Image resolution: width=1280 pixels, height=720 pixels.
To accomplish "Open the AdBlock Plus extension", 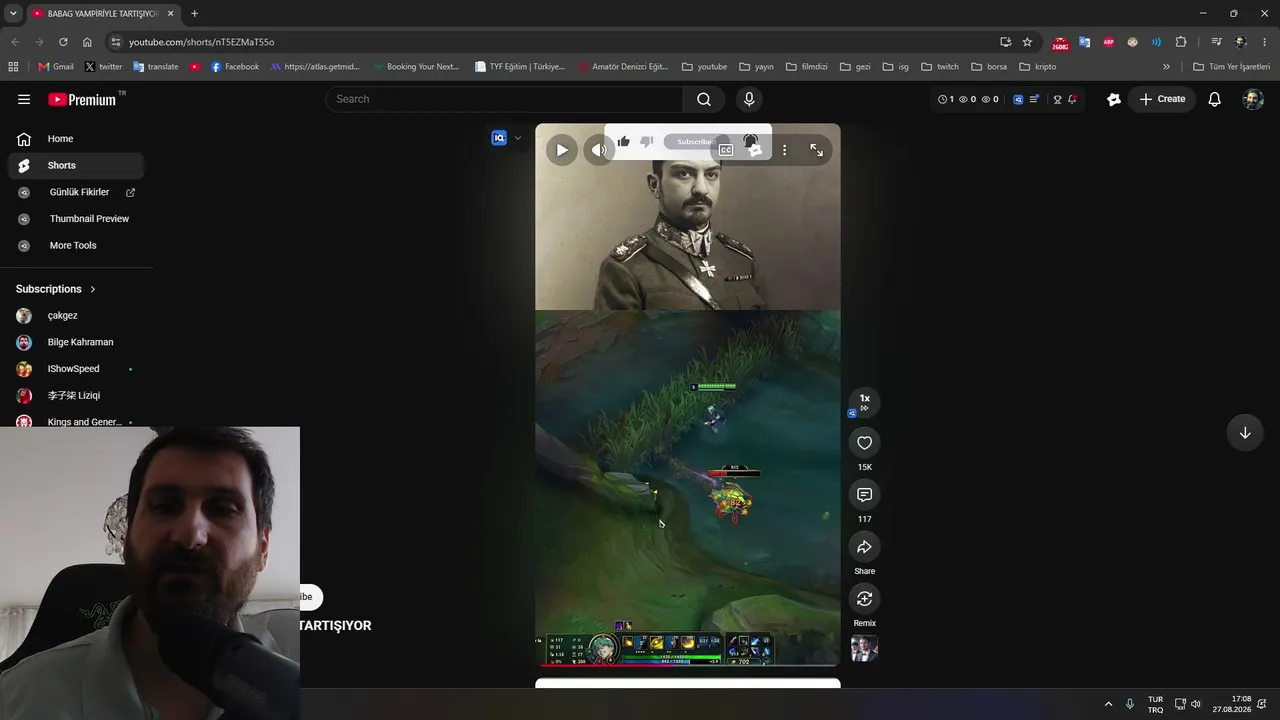I will point(1108,42).
